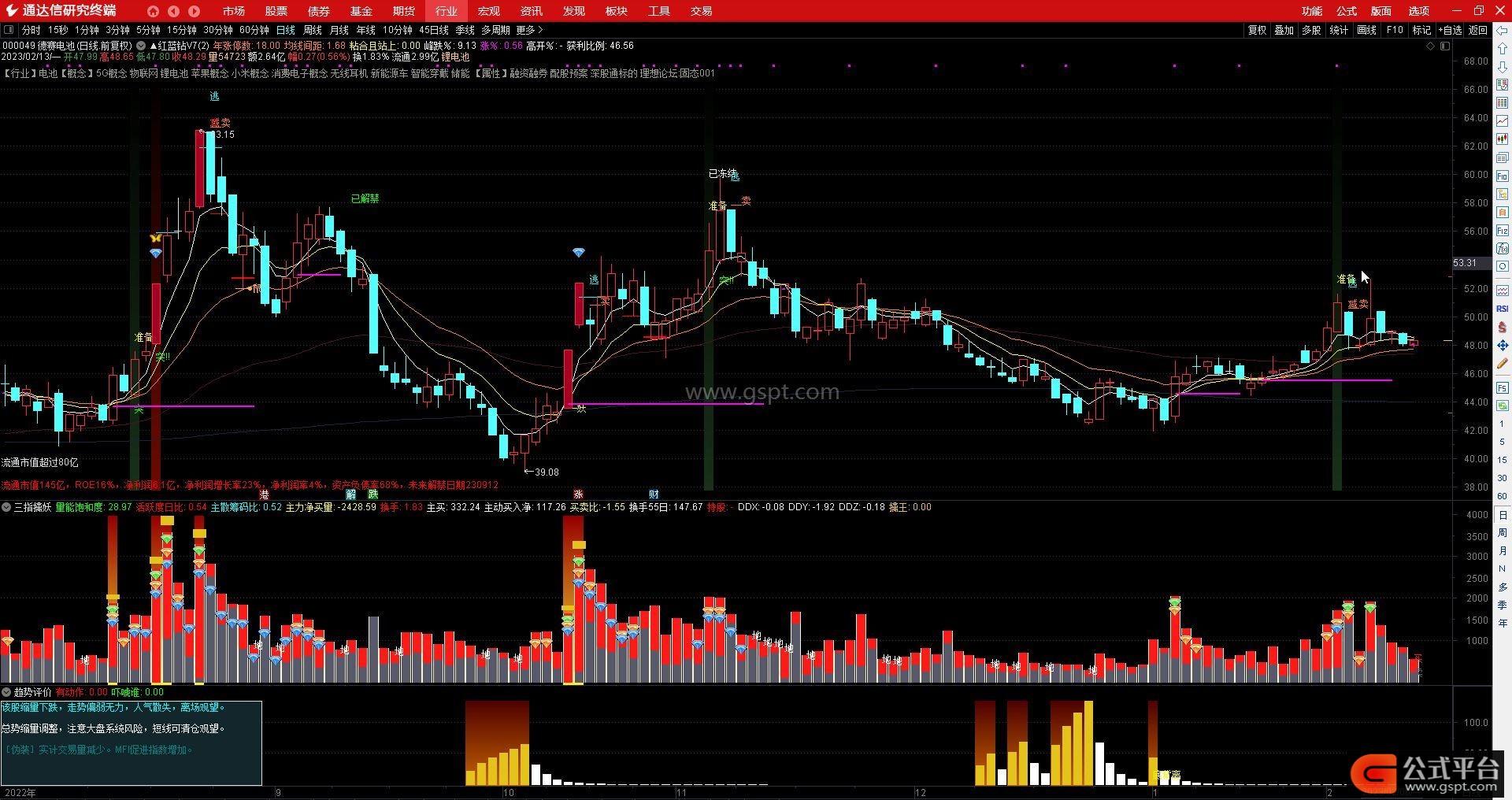1512x800 pixels.
Task: Open the multi-window sidebar icon
Action: [x=1503, y=157]
